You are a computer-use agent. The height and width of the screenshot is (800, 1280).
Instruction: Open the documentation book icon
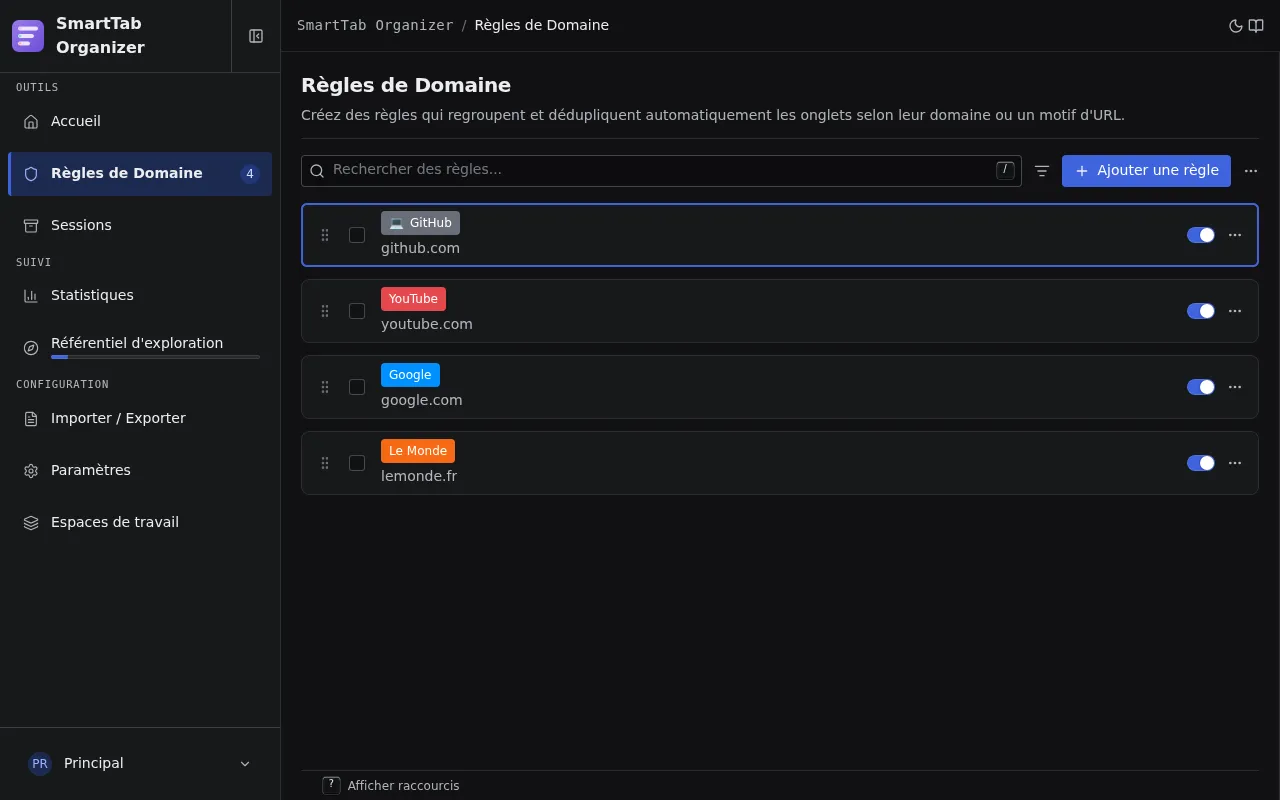click(x=1256, y=26)
